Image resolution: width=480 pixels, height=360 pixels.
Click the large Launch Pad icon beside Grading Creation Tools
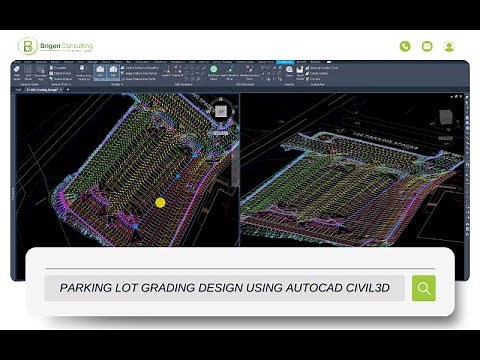coord(300,72)
